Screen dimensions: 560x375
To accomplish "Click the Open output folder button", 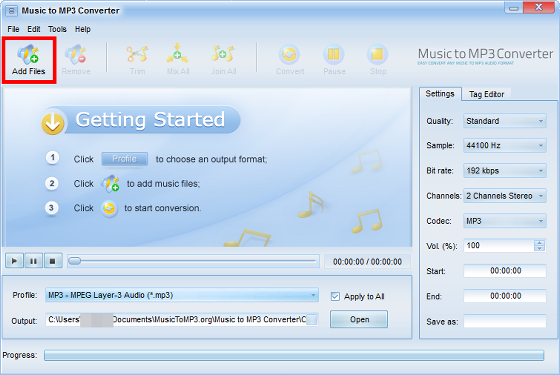I will [359, 319].
